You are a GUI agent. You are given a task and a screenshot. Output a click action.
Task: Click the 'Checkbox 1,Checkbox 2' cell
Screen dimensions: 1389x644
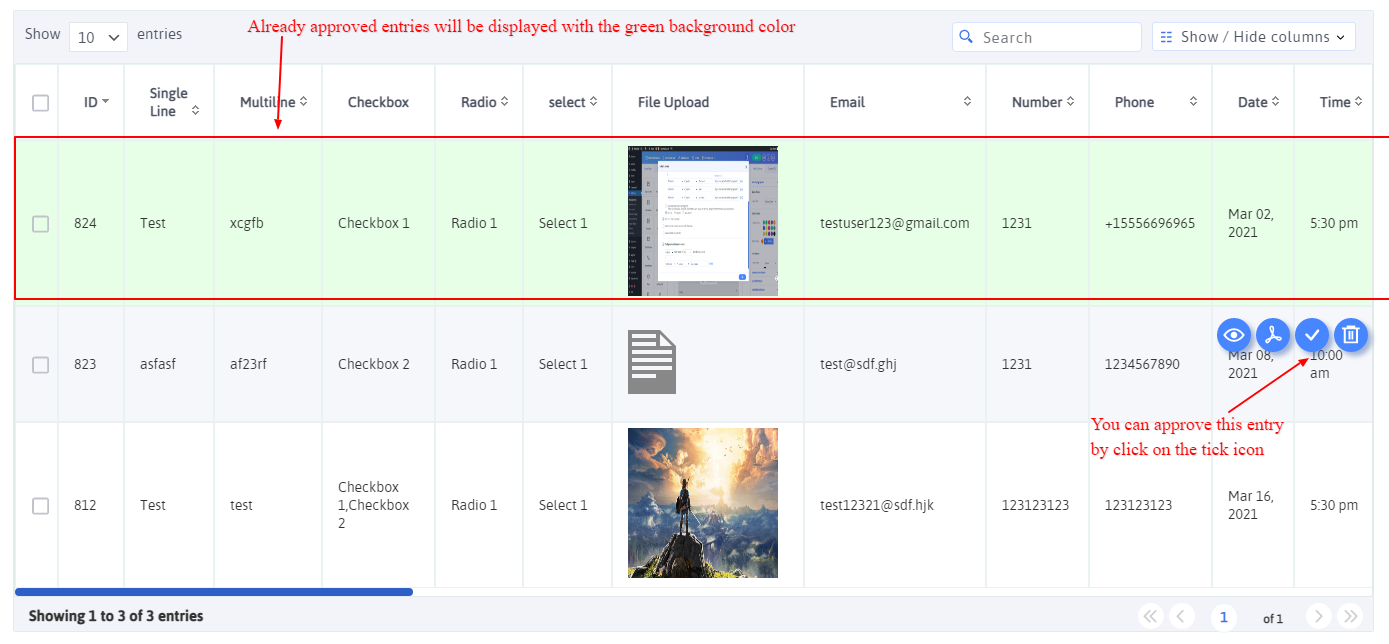pyautogui.click(x=374, y=505)
